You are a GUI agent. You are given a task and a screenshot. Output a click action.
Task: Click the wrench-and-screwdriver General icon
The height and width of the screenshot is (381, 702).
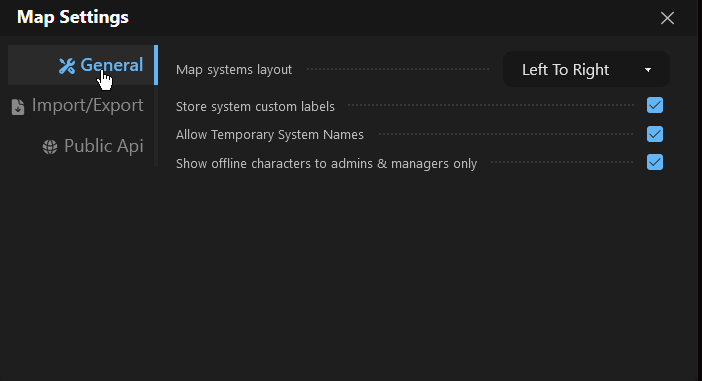[67, 66]
